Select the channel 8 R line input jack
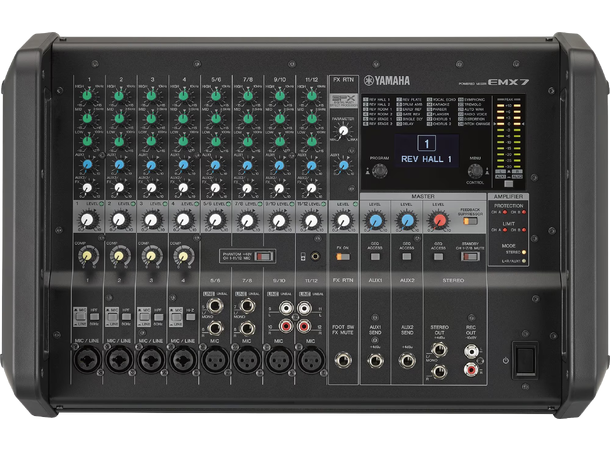Screen dimensions: 610x450 tap(247, 328)
